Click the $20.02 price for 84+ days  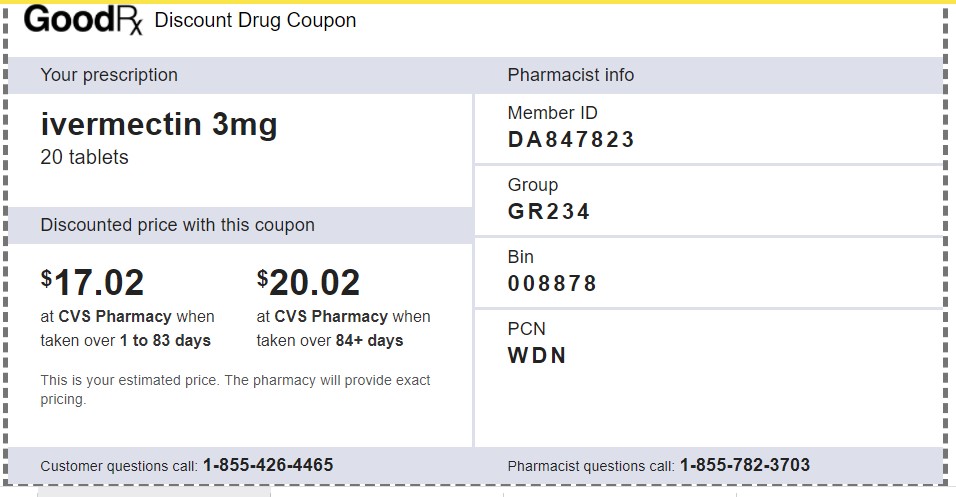coord(309,283)
